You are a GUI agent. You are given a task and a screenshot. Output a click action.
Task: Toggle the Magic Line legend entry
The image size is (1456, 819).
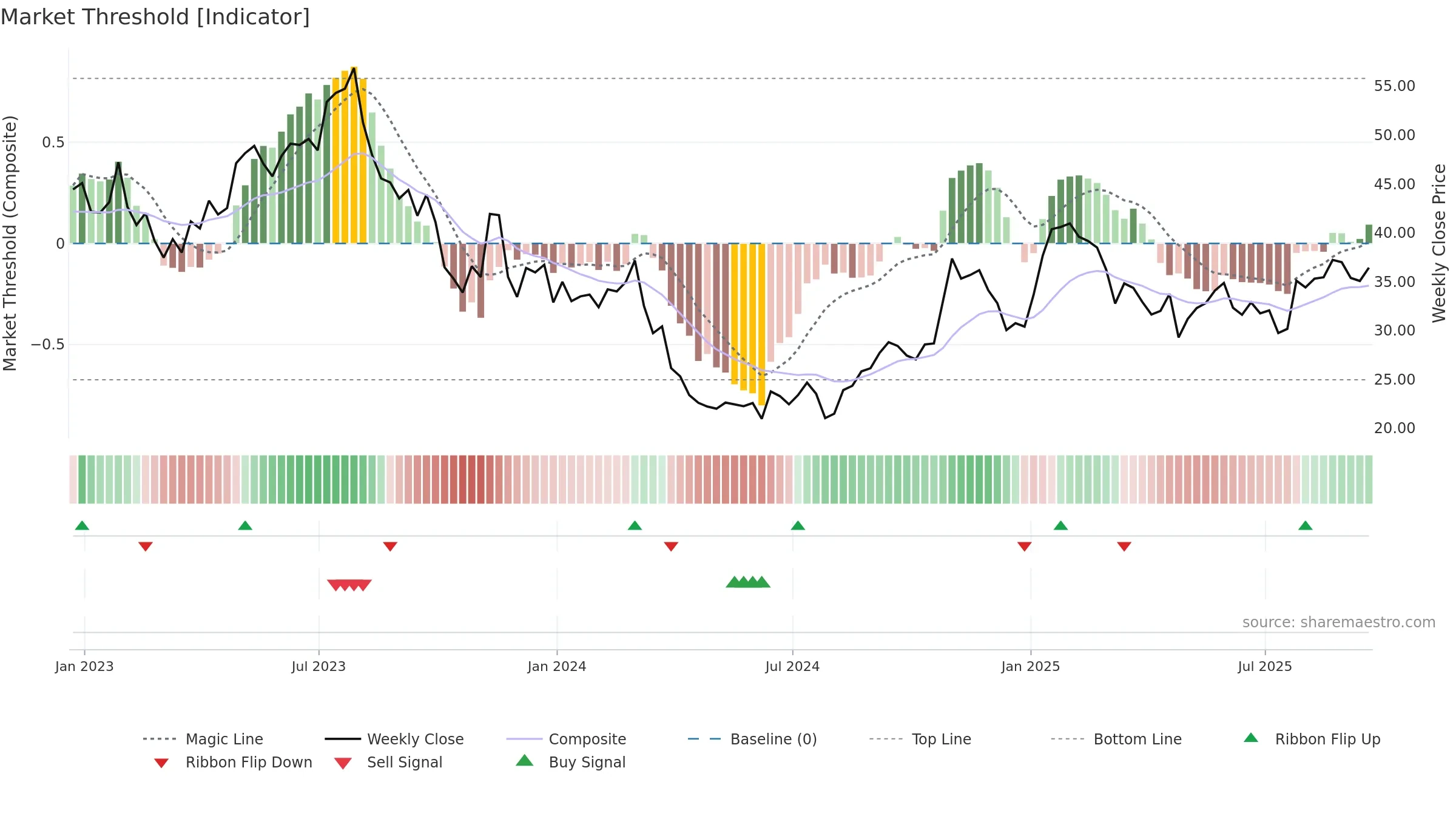203,739
